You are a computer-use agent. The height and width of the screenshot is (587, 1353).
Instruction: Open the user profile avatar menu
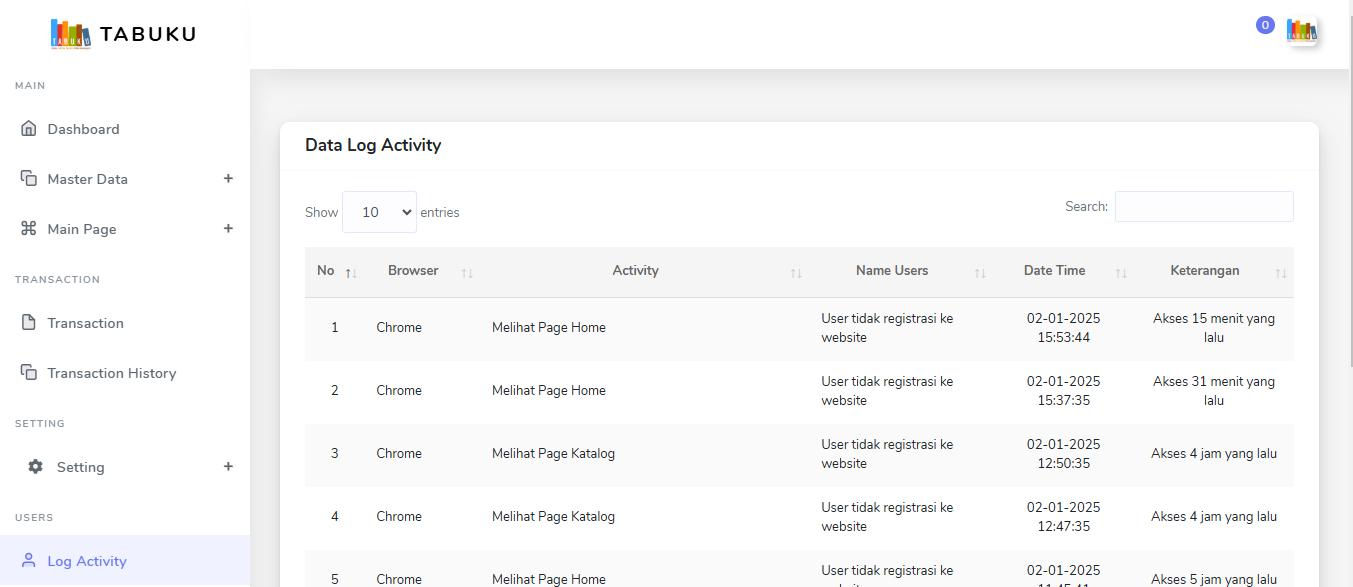click(x=1301, y=31)
